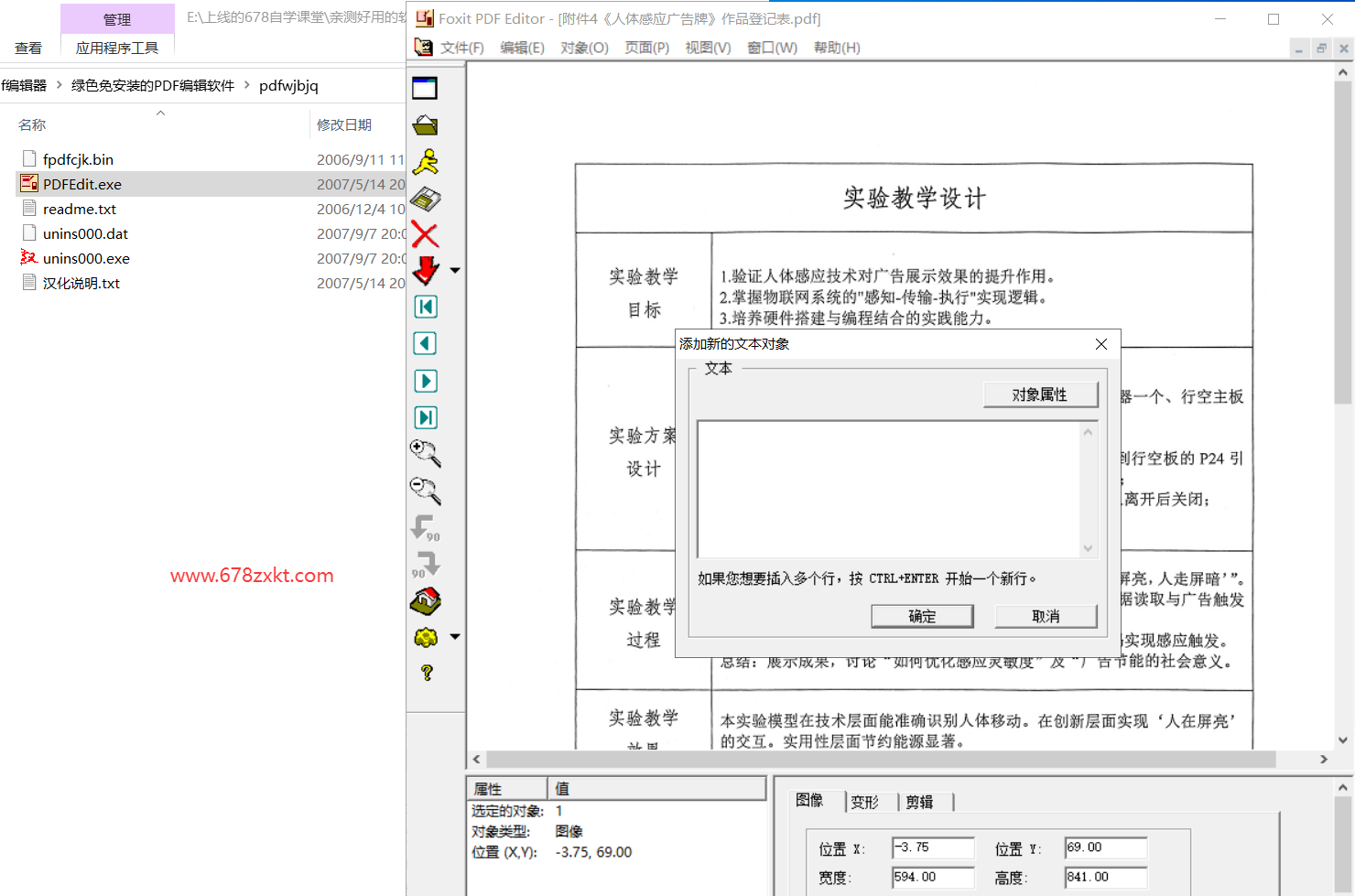The height and width of the screenshot is (896, 1355).
Task: Switch to the 剪辑 tab
Action: (x=919, y=803)
